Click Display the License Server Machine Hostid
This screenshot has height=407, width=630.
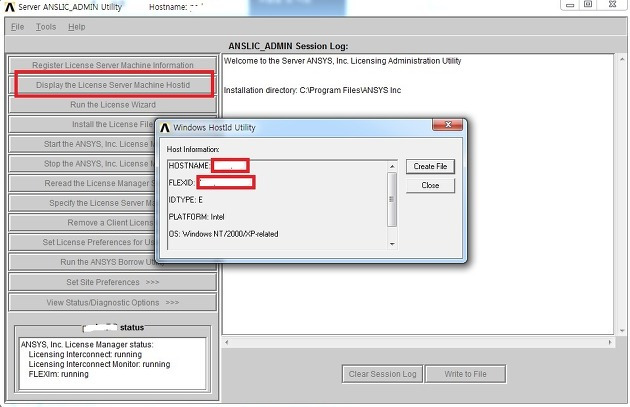(113, 85)
